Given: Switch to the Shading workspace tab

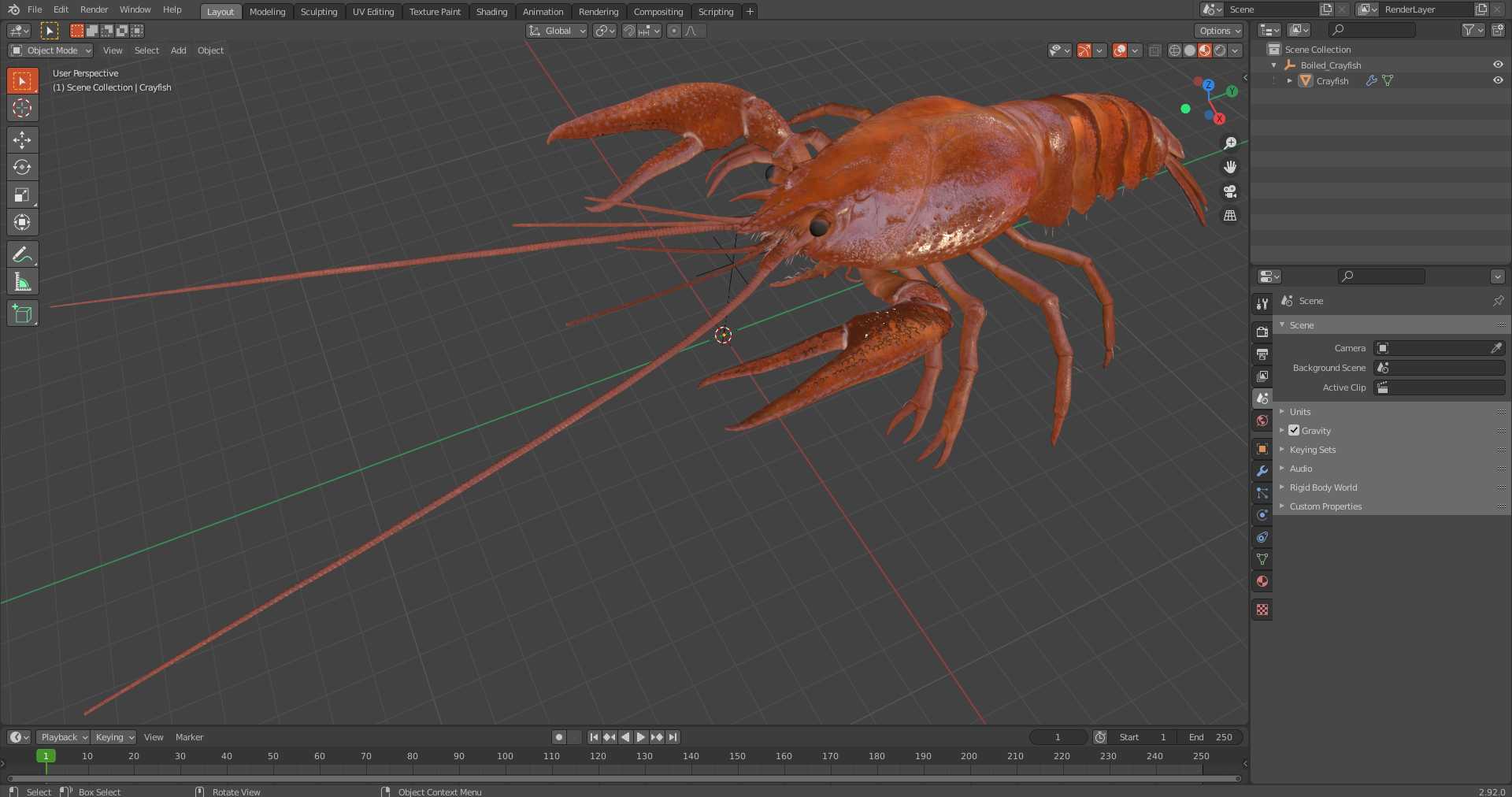Looking at the screenshot, I should [x=491, y=11].
